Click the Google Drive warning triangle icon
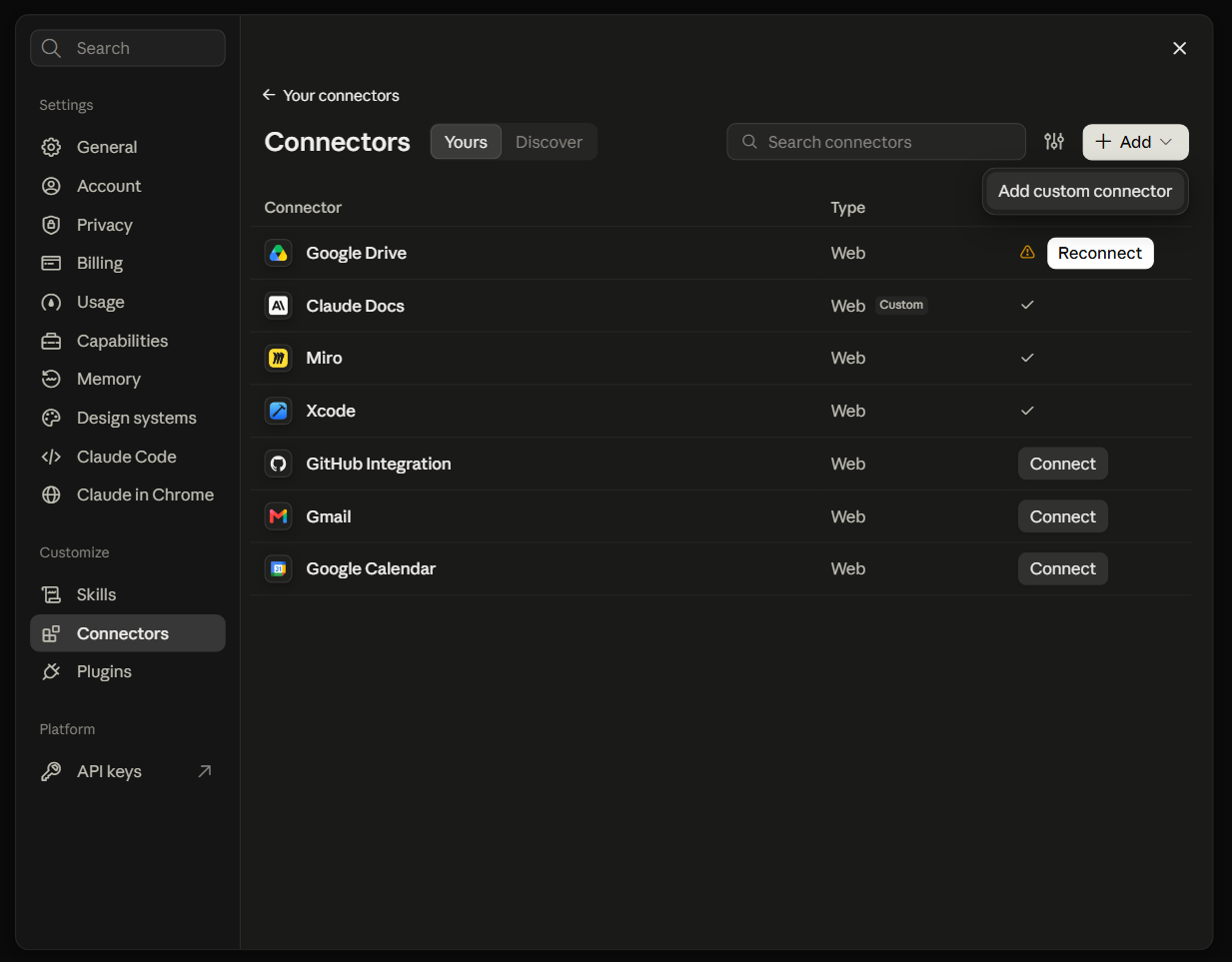This screenshot has width=1232, height=962. coord(1027,253)
